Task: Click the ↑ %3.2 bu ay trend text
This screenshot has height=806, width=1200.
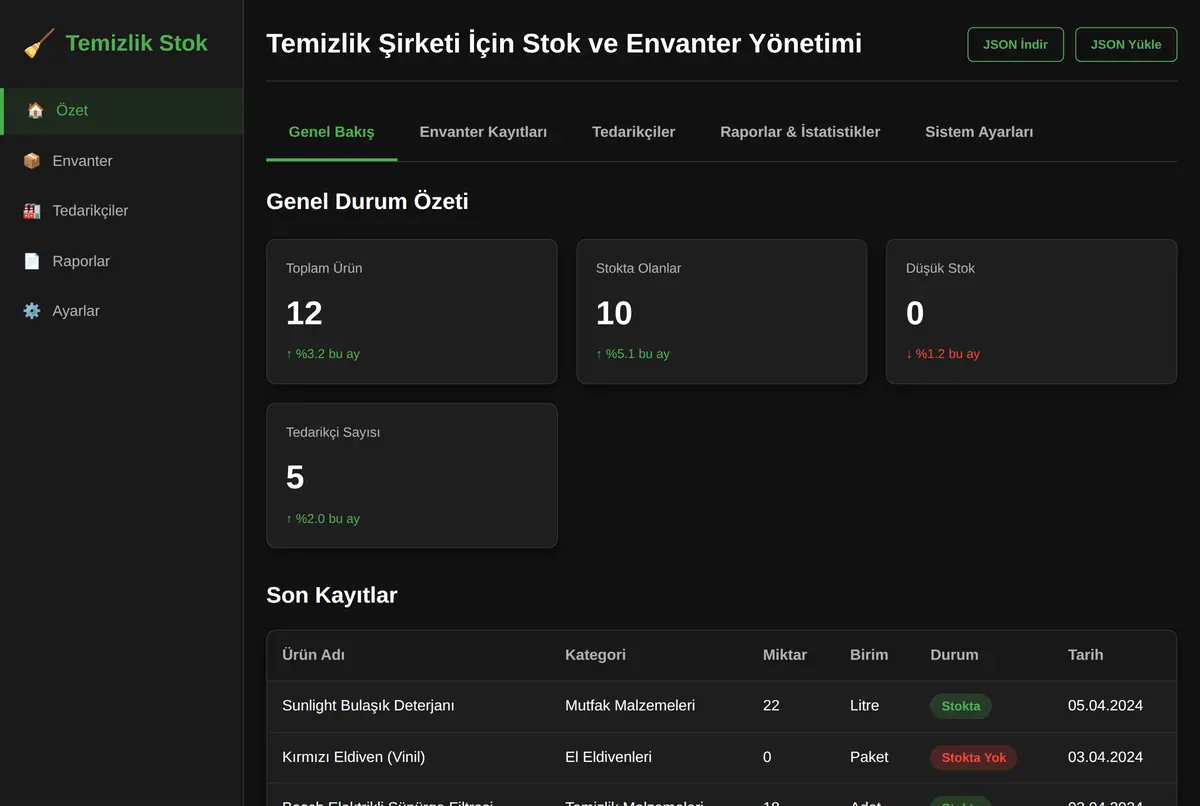Action: point(323,354)
